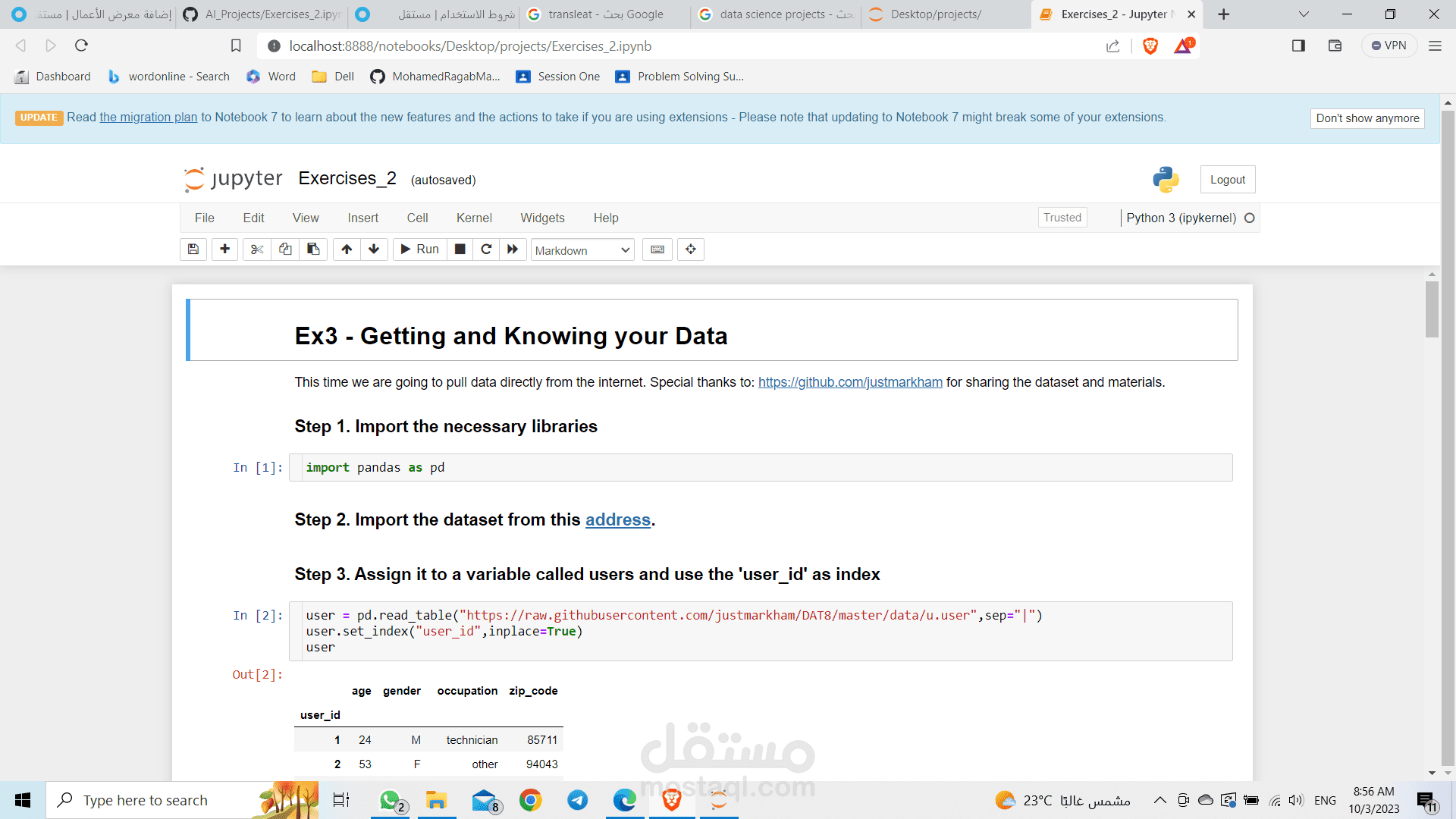Open the Edit menu

[253, 218]
